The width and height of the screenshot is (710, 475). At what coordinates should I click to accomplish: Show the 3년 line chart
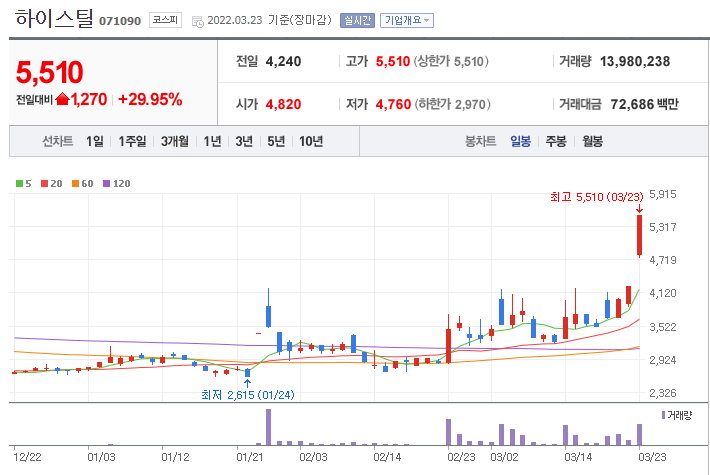(244, 141)
